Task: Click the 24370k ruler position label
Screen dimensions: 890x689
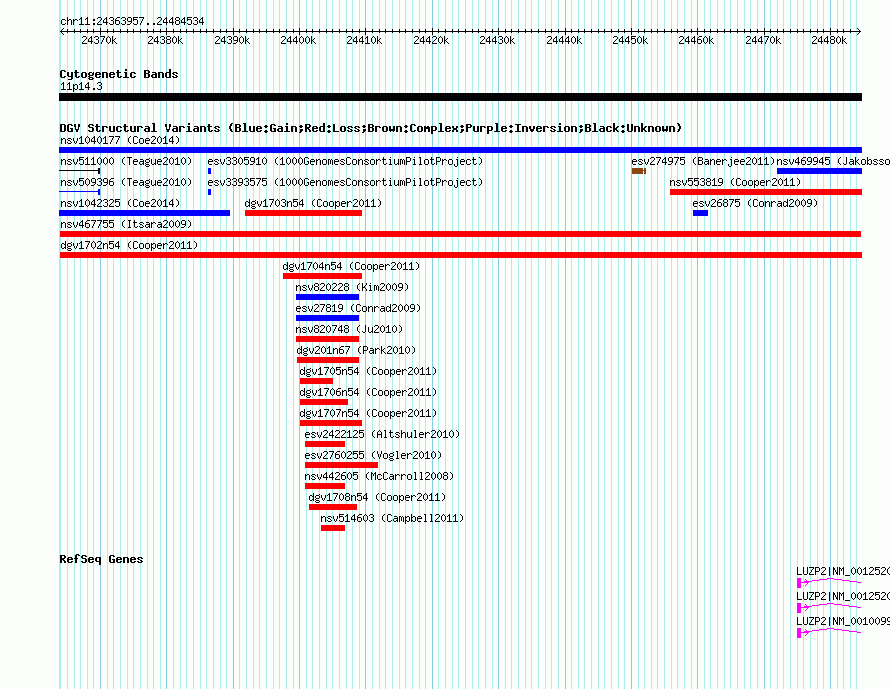Action: pyautogui.click(x=99, y=40)
